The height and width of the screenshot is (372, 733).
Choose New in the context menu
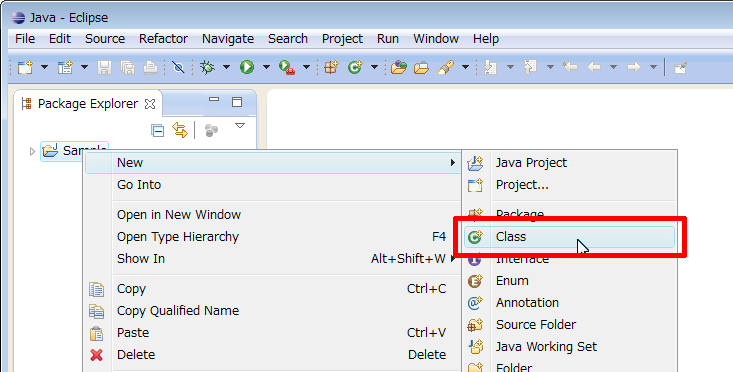click(x=273, y=163)
